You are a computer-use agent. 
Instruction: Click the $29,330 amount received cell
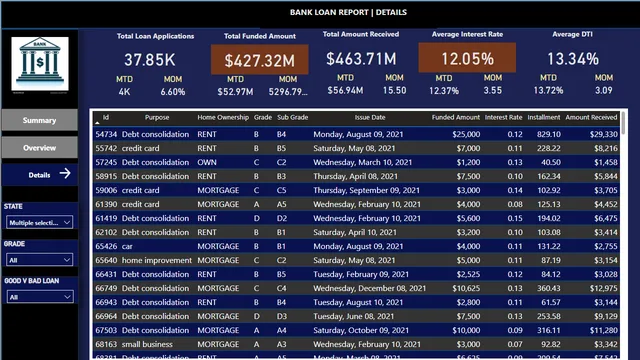tap(603, 134)
